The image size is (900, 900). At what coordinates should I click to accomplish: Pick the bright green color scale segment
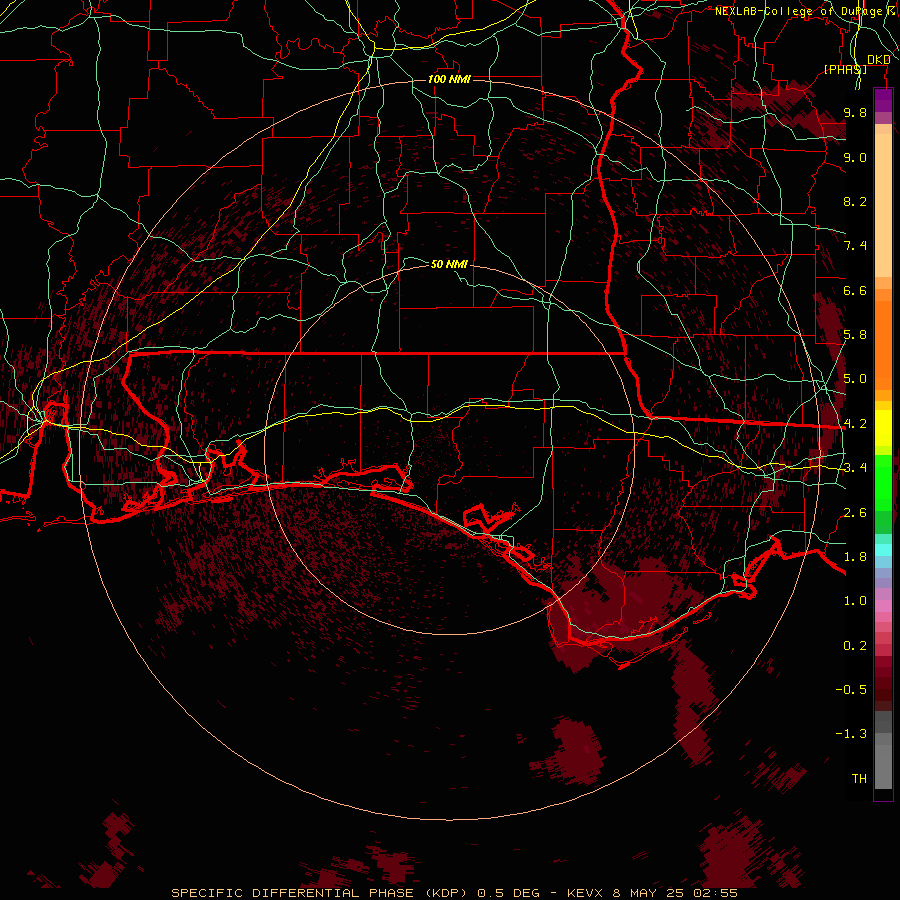(x=883, y=483)
